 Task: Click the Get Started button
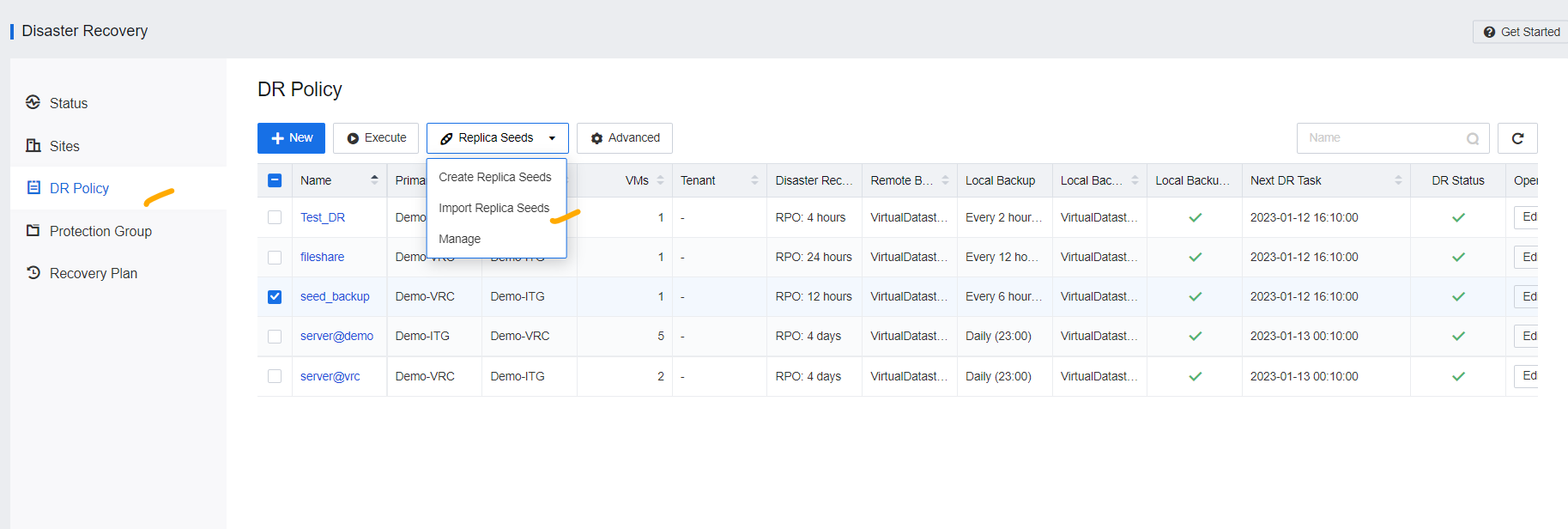click(1521, 32)
